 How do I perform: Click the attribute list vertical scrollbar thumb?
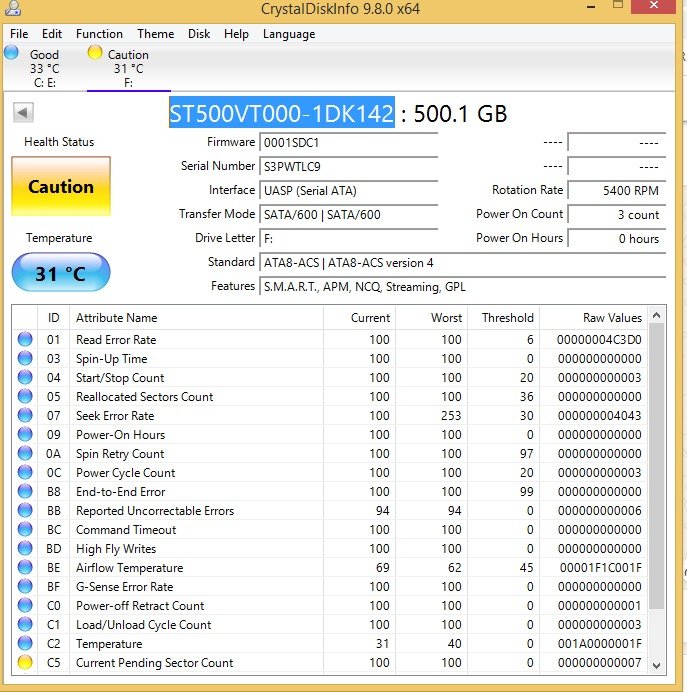pos(657,466)
